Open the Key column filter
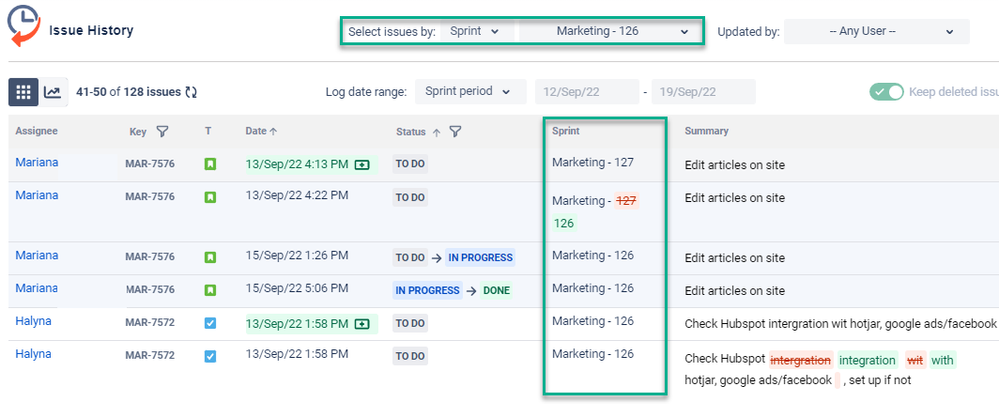The image size is (999, 404). tap(162, 132)
